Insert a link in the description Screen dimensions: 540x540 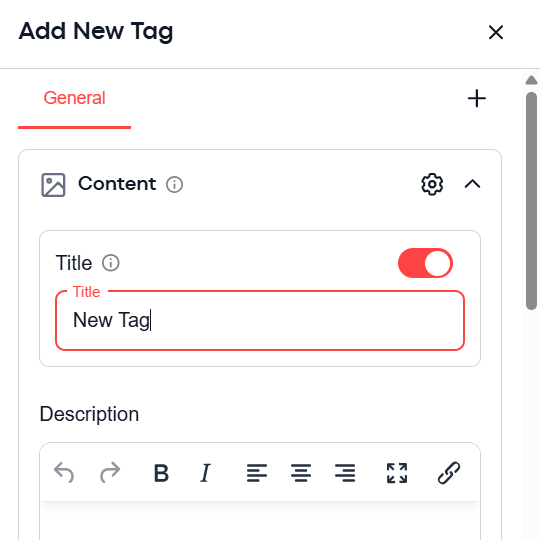coord(449,473)
